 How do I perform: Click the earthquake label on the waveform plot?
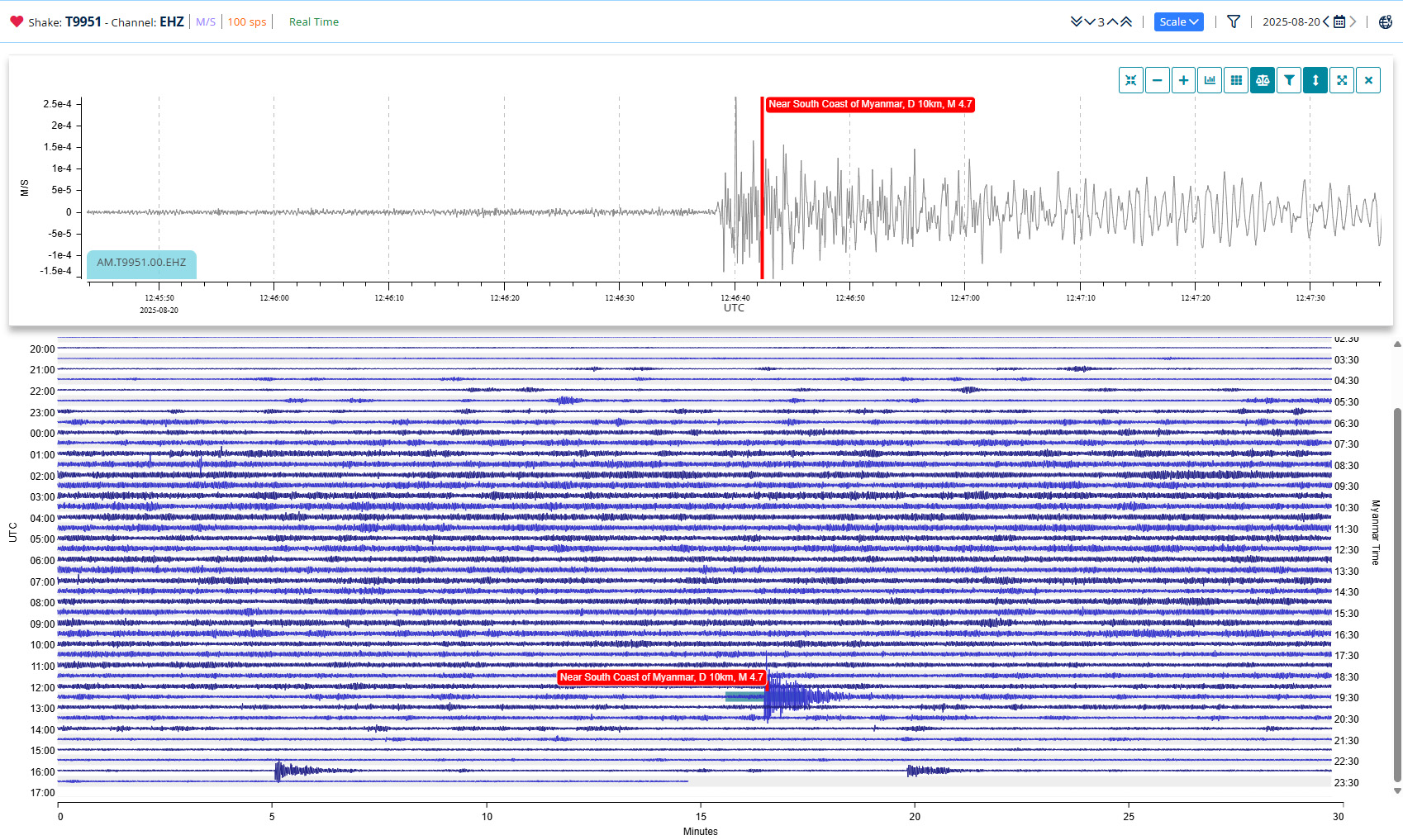tap(870, 104)
